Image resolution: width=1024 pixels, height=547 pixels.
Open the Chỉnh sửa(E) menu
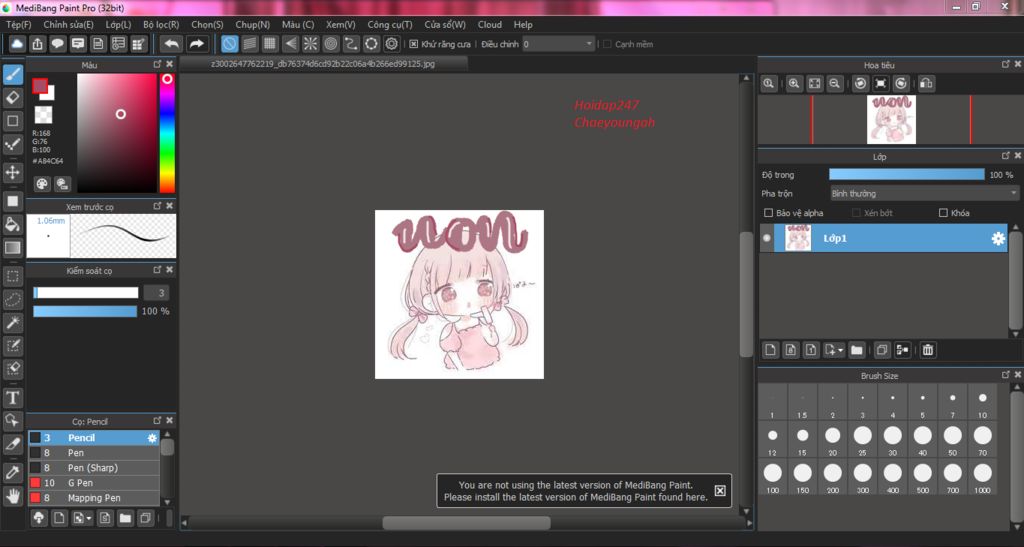point(69,24)
